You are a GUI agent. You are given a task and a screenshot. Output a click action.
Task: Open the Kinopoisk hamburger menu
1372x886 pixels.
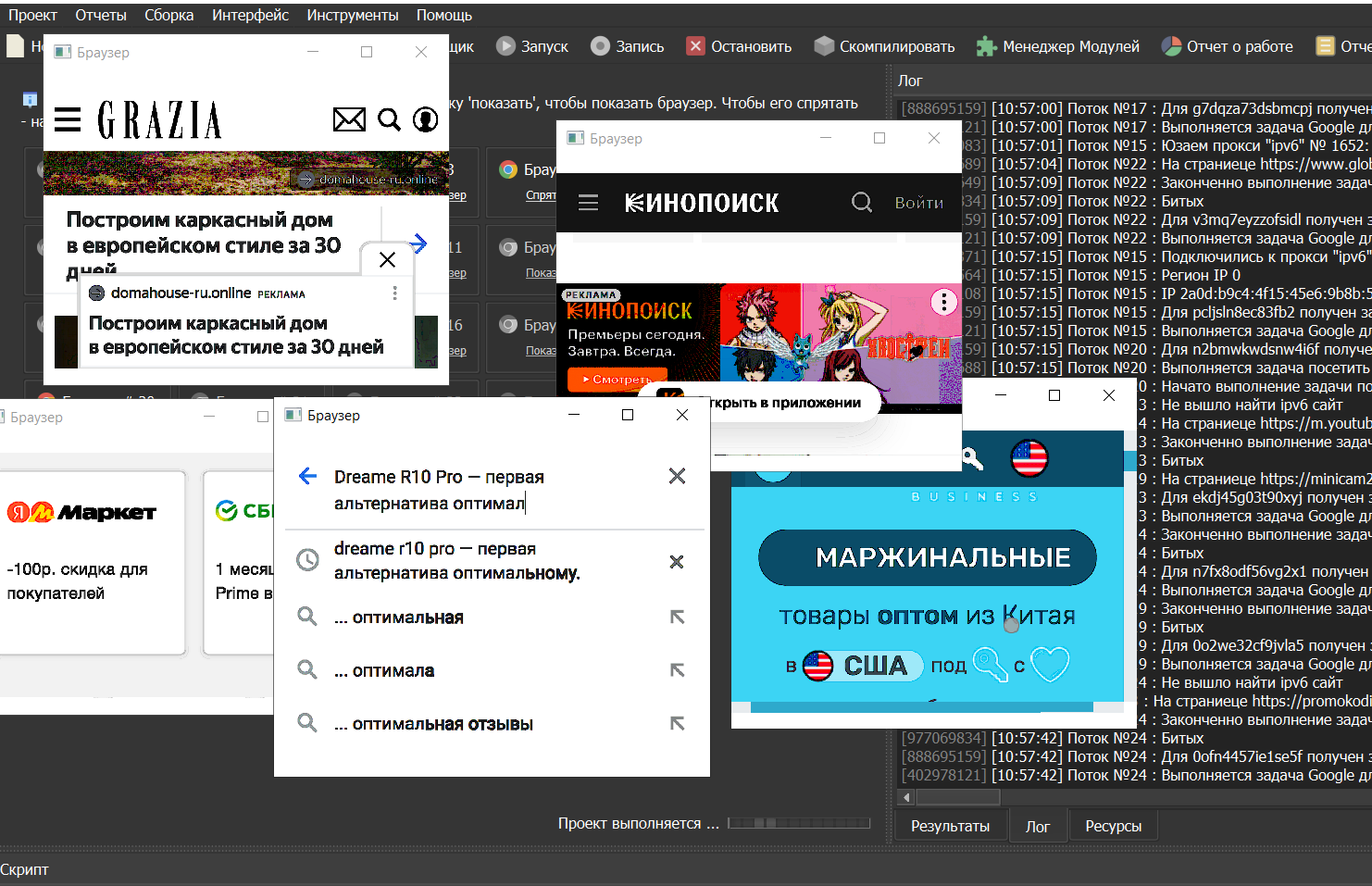tap(588, 202)
